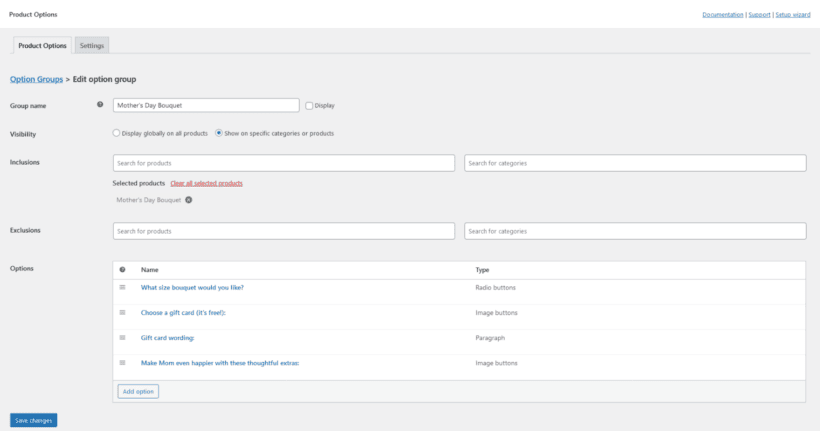Click drag handle for Make Mom even happier row
The width and height of the screenshot is (820, 431).
123,362
